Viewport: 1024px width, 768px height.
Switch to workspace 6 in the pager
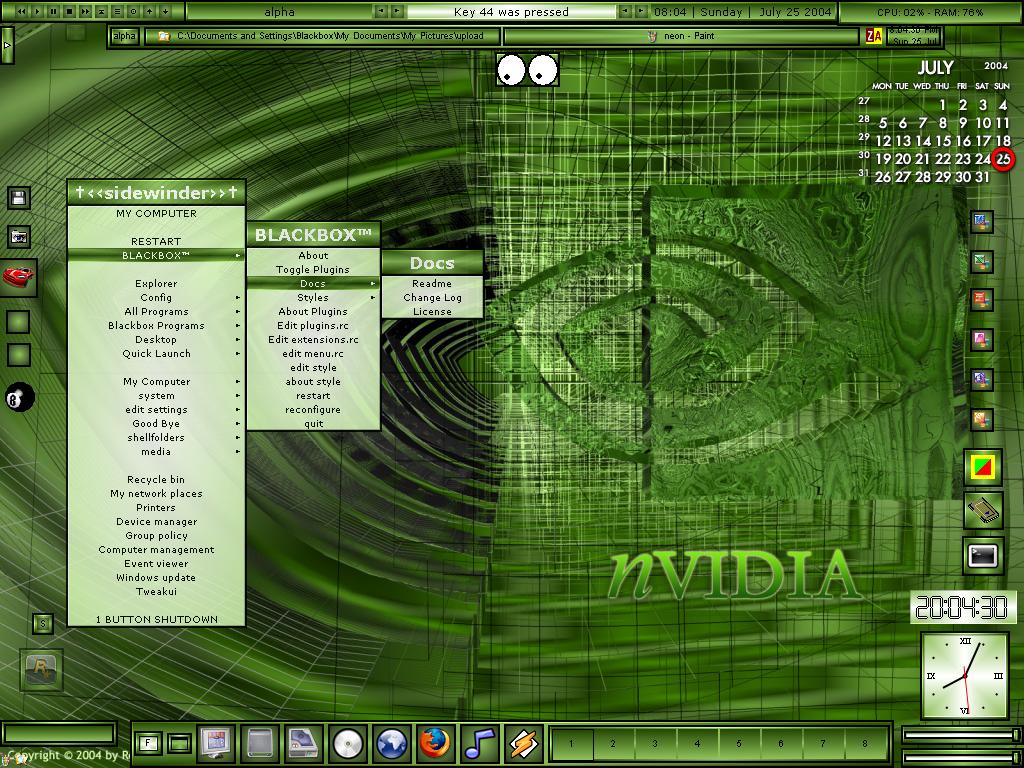pyautogui.click(x=781, y=743)
